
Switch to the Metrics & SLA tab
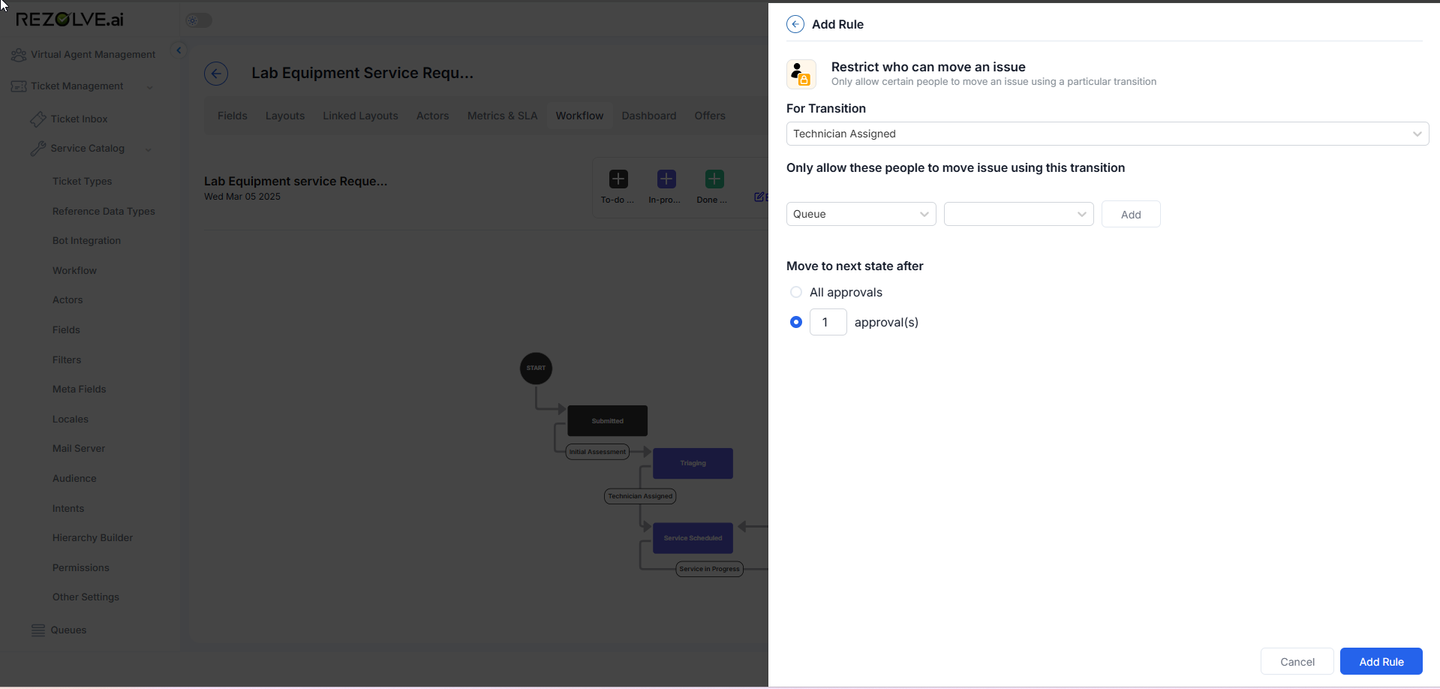tap(502, 116)
